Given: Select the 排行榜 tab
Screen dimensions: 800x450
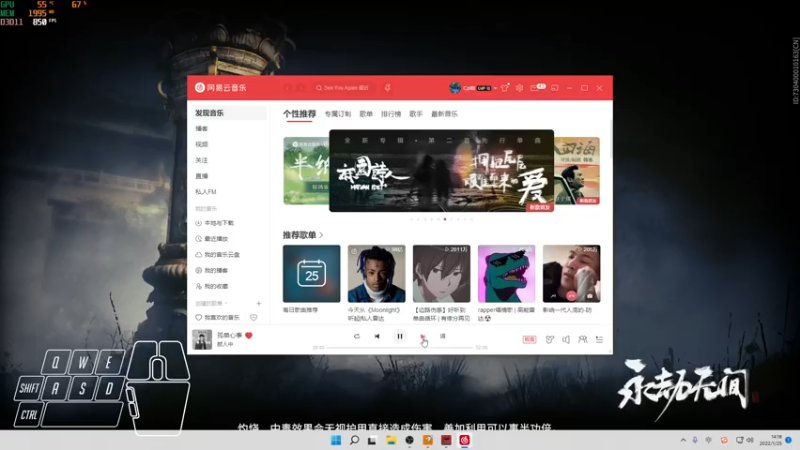Looking at the screenshot, I should click(391, 114).
